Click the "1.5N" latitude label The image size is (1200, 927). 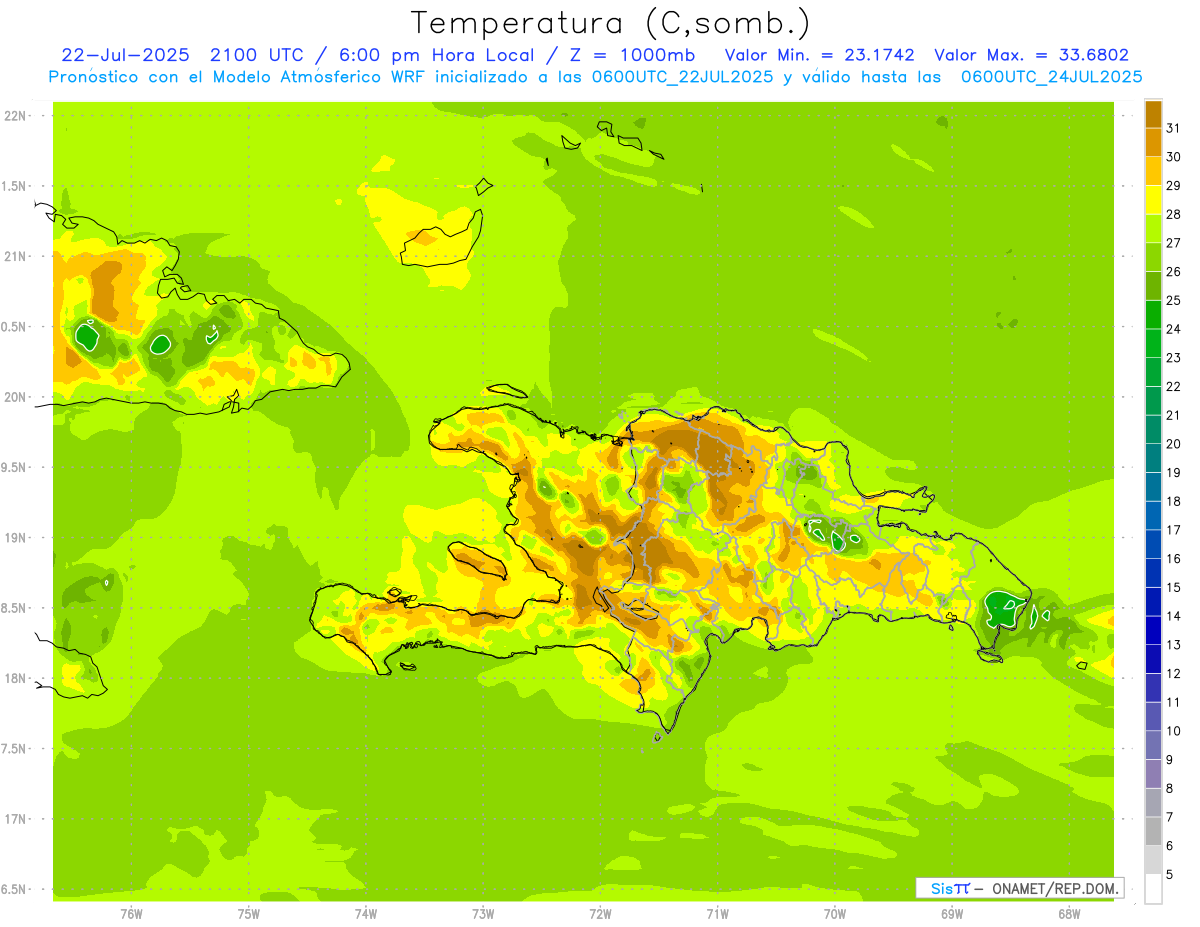click(x=15, y=186)
